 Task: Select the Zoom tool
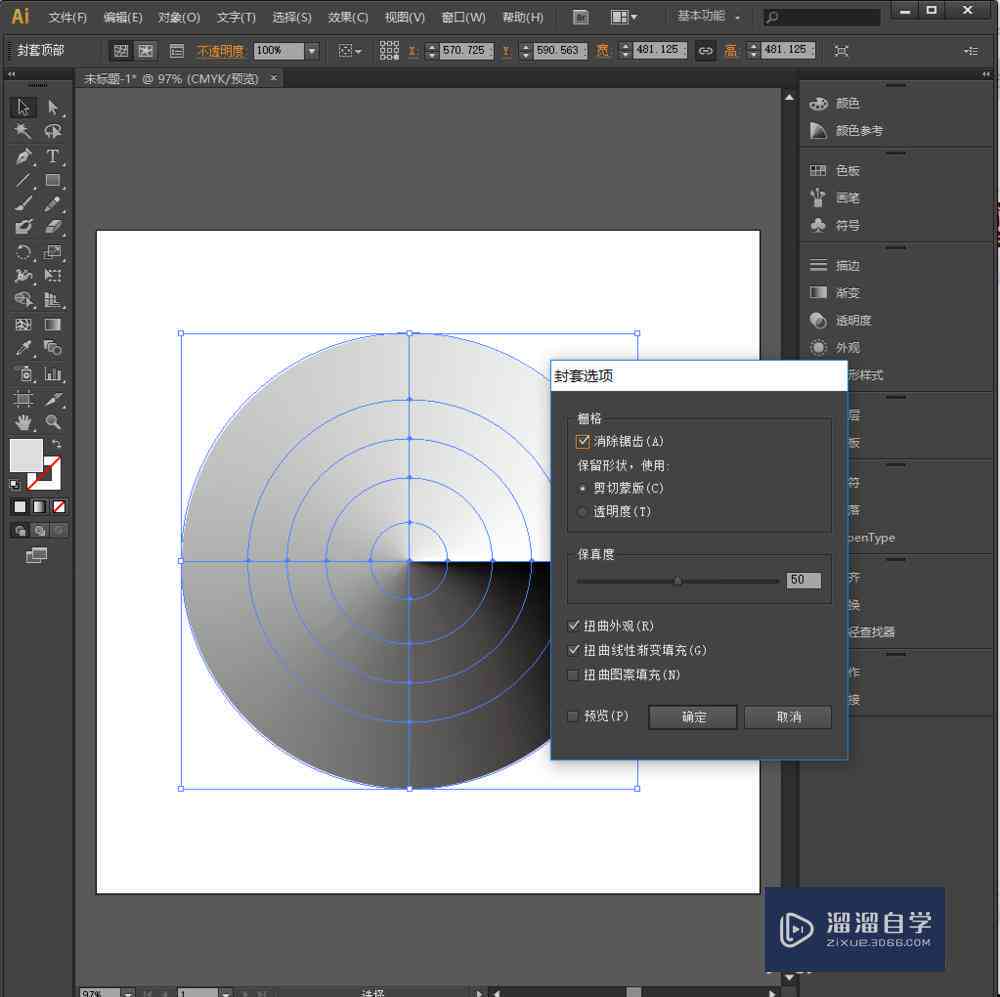[52, 422]
